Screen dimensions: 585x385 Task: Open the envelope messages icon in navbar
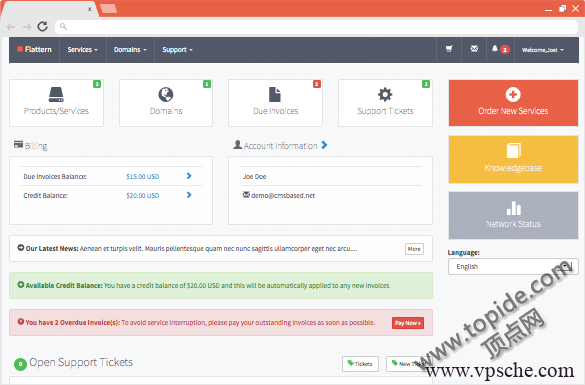tap(474, 49)
